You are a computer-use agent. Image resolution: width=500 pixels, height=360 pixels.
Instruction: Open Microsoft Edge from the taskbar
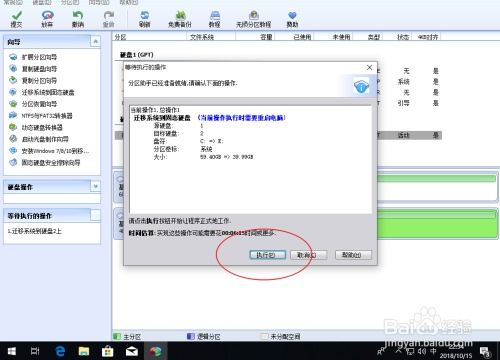60,351
